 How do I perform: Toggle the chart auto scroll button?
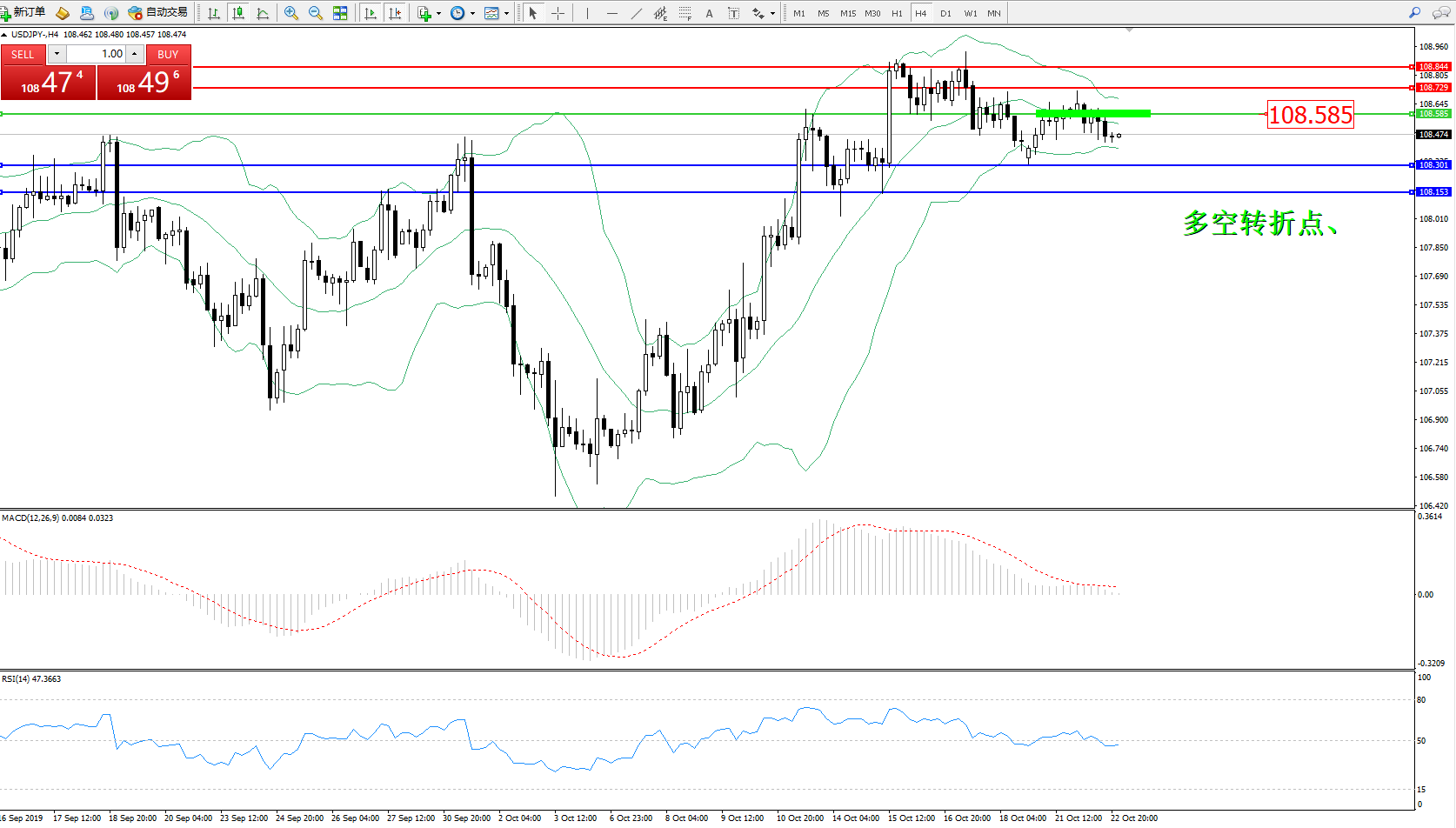pos(371,13)
